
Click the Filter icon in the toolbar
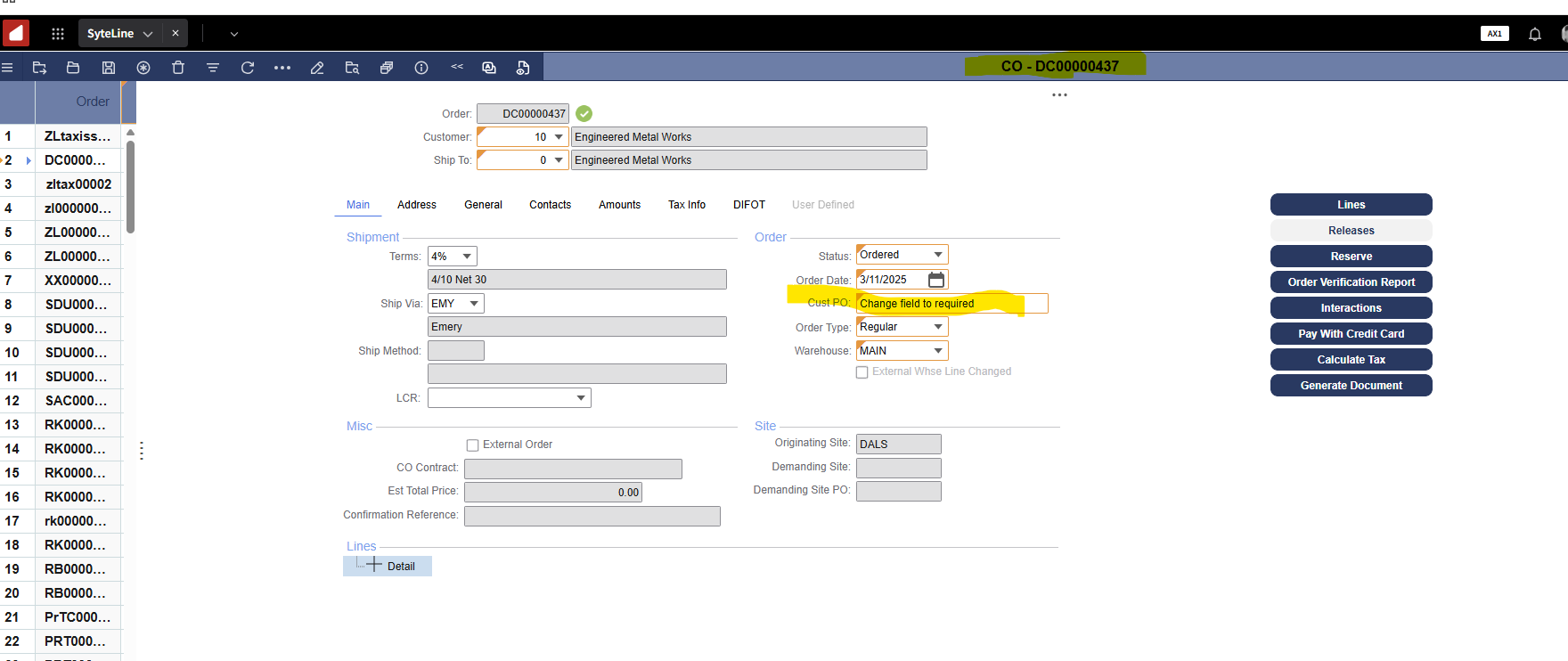coord(213,68)
